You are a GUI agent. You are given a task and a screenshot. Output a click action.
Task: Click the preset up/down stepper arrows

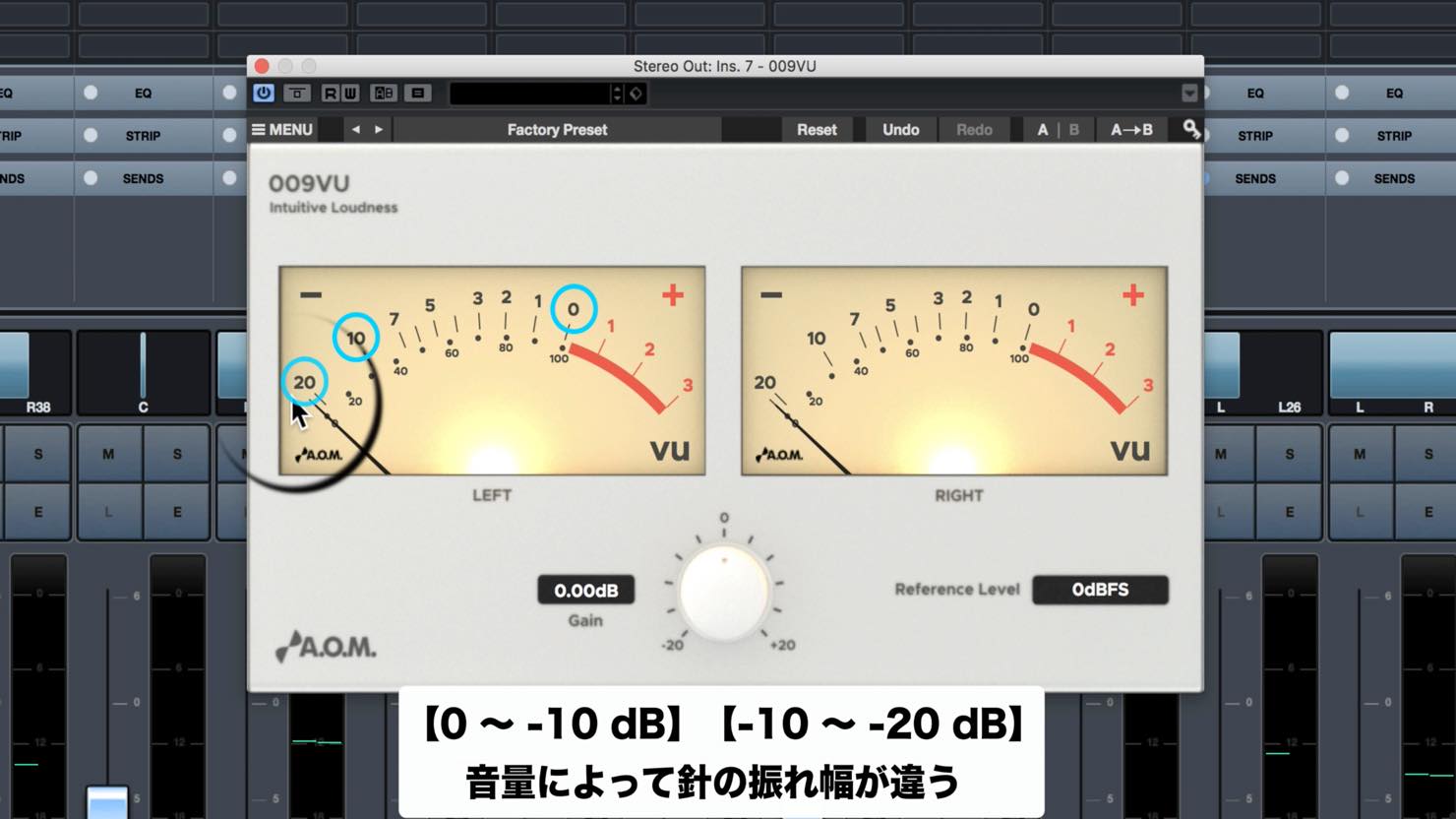tap(617, 93)
